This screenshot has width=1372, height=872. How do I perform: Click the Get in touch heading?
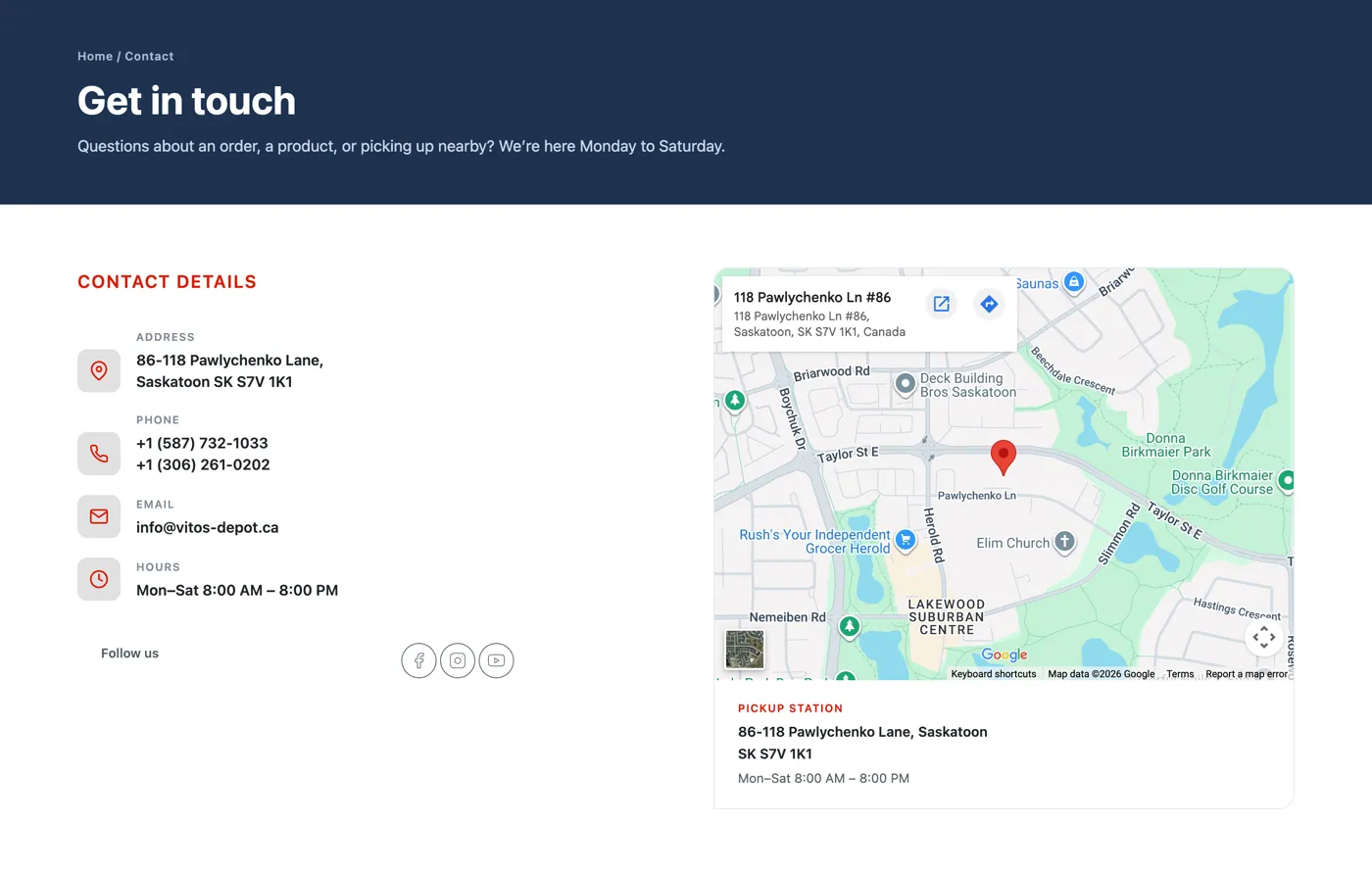click(x=186, y=101)
